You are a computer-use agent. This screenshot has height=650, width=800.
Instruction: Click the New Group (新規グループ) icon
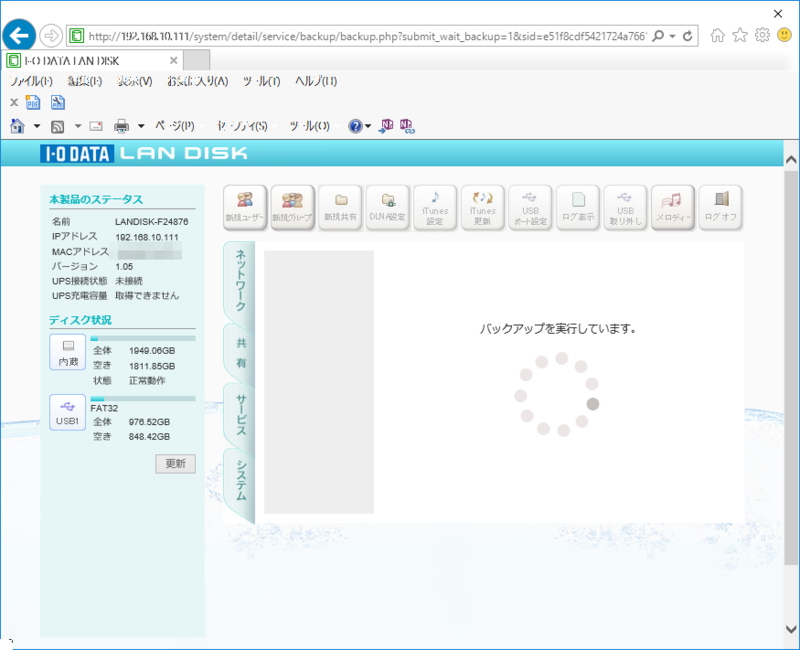pos(292,207)
